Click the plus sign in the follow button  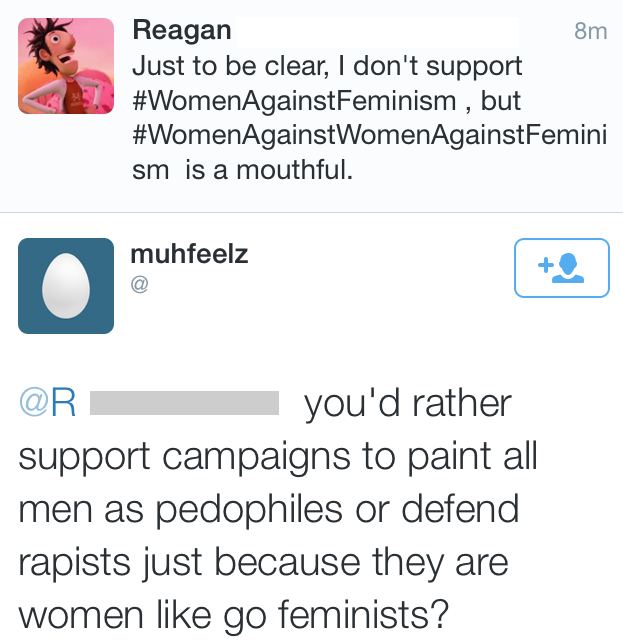point(545,266)
